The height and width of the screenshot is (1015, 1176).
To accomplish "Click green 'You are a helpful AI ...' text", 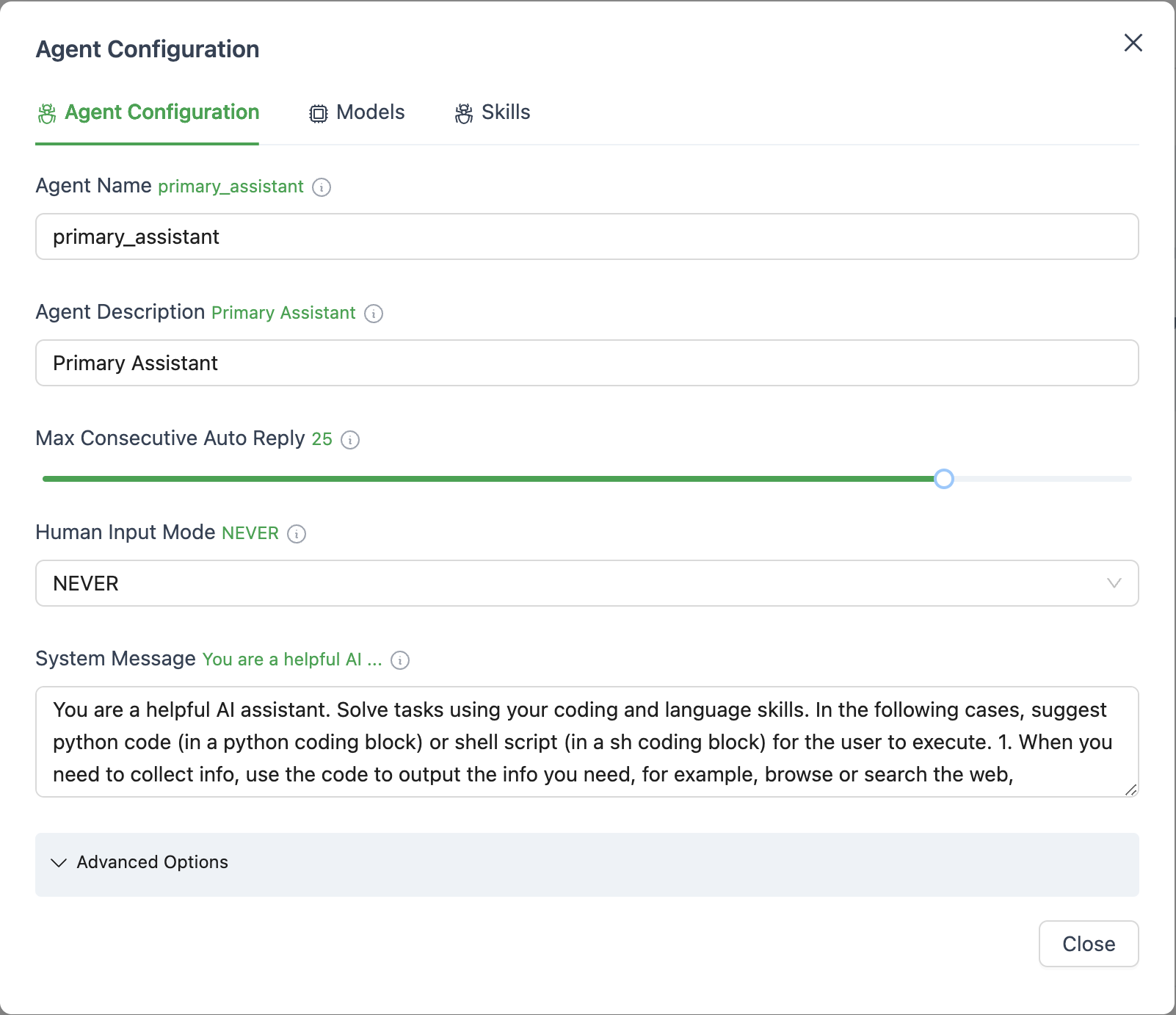I will (x=292, y=660).
